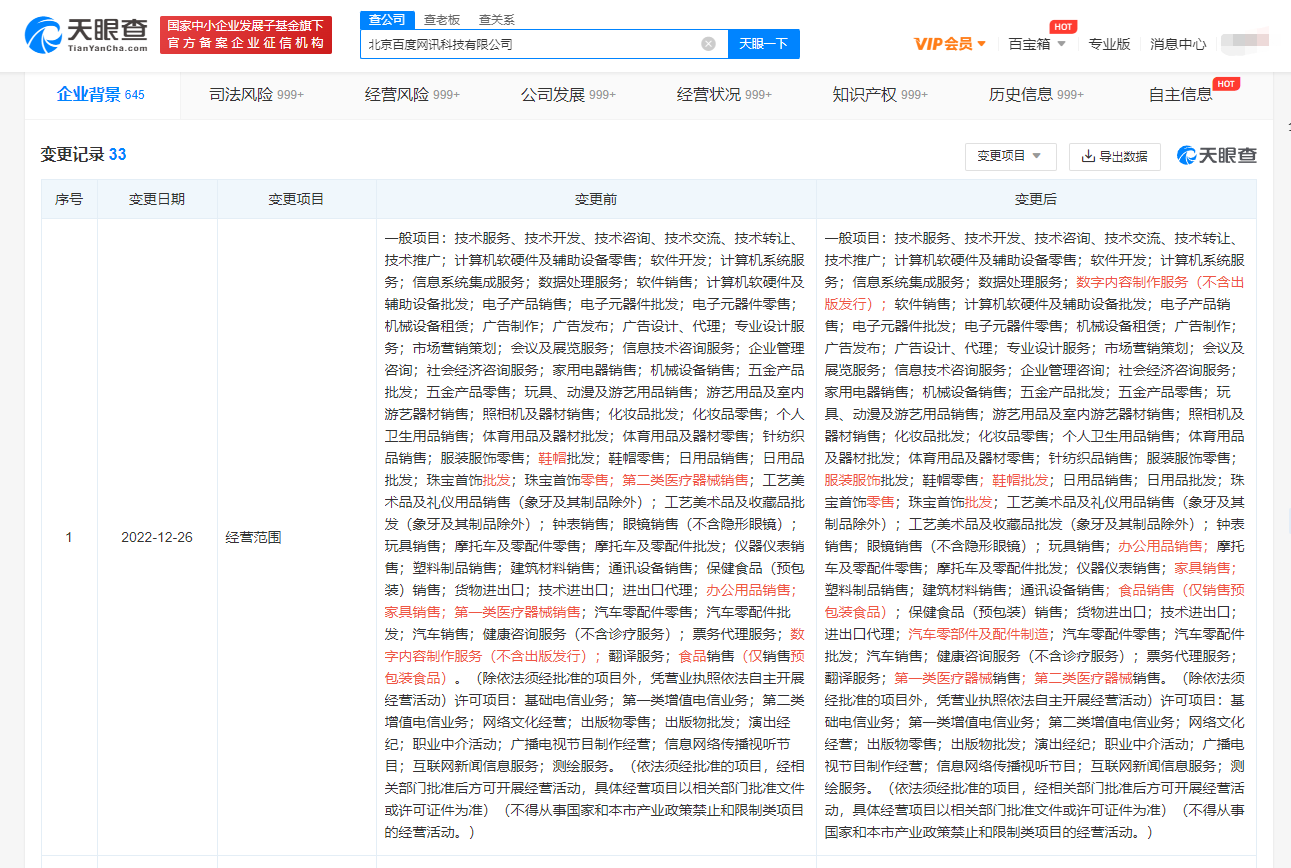This screenshot has height=868, width=1291.
Task: Open 消息中心
Action: pos(1178,44)
